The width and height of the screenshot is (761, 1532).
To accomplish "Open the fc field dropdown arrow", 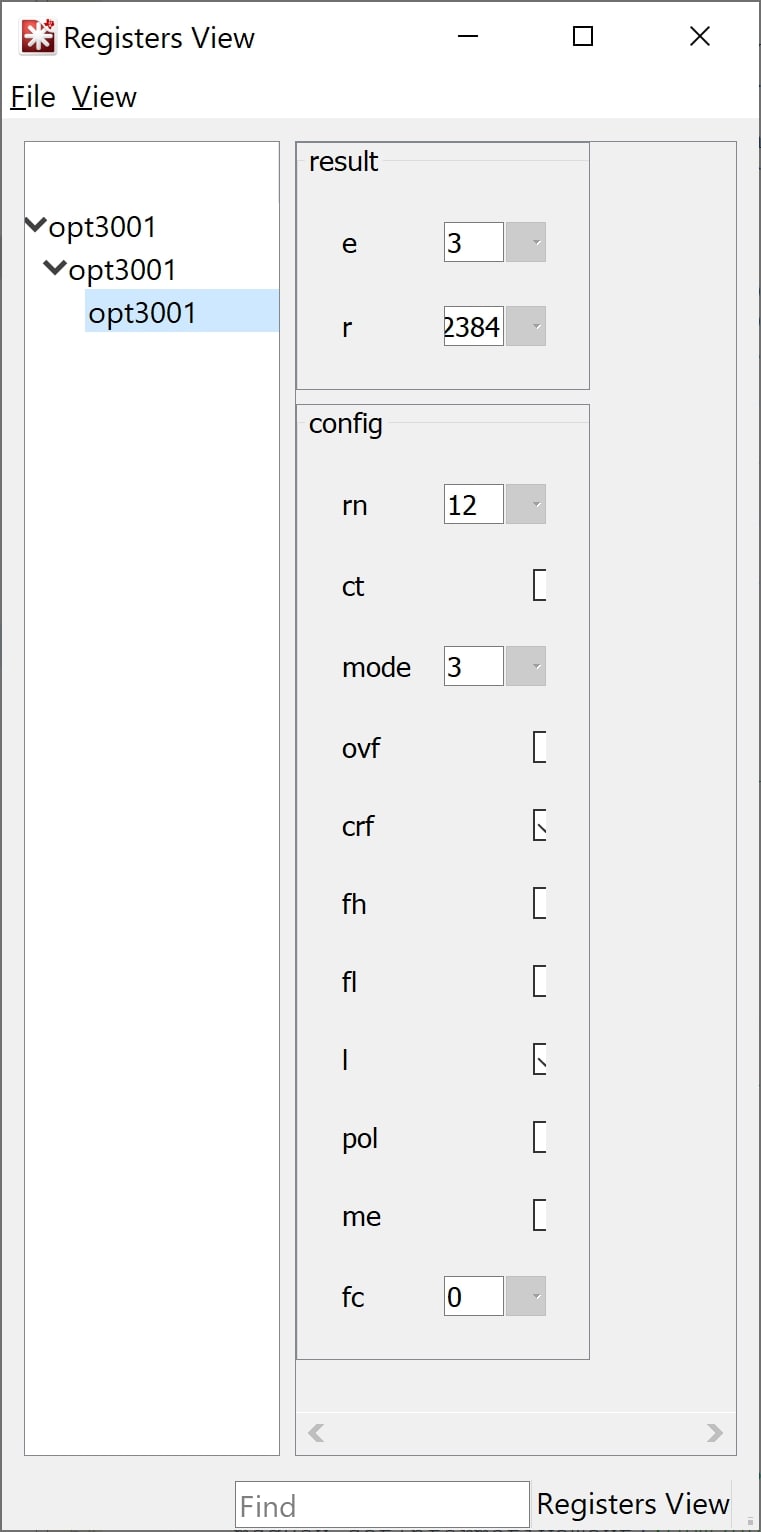I will (526, 1297).
